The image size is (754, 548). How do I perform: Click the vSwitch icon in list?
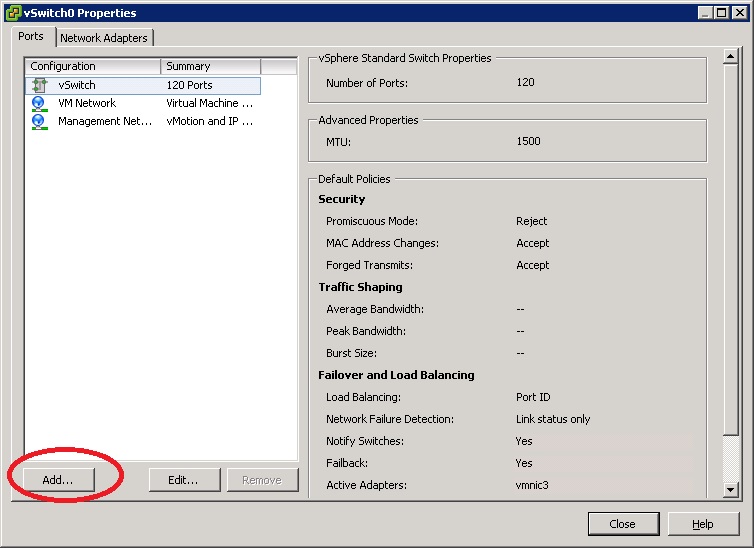coord(39,86)
